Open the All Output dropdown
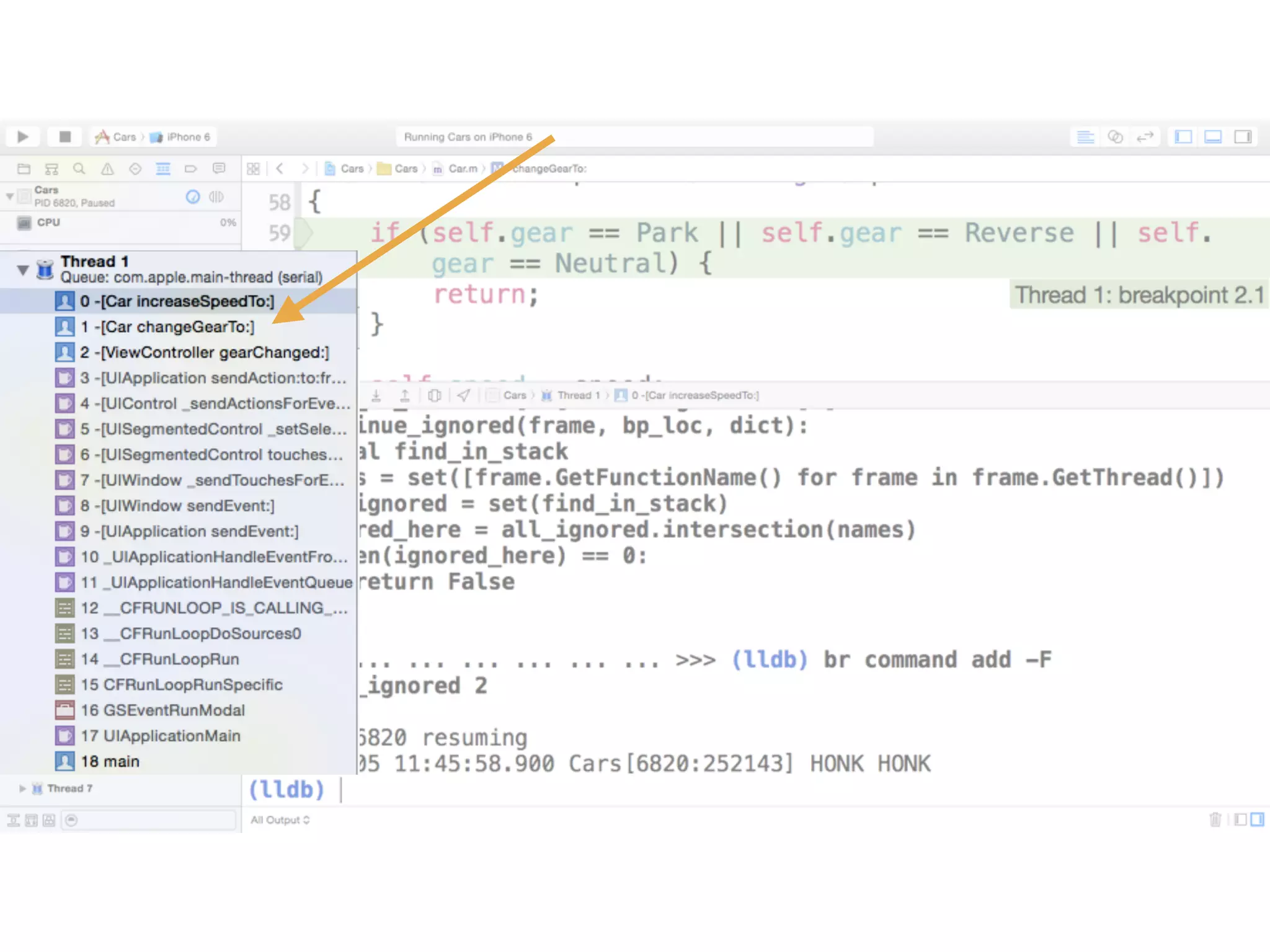This screenshot has height=952, width=1270. (x=280, y=820)
